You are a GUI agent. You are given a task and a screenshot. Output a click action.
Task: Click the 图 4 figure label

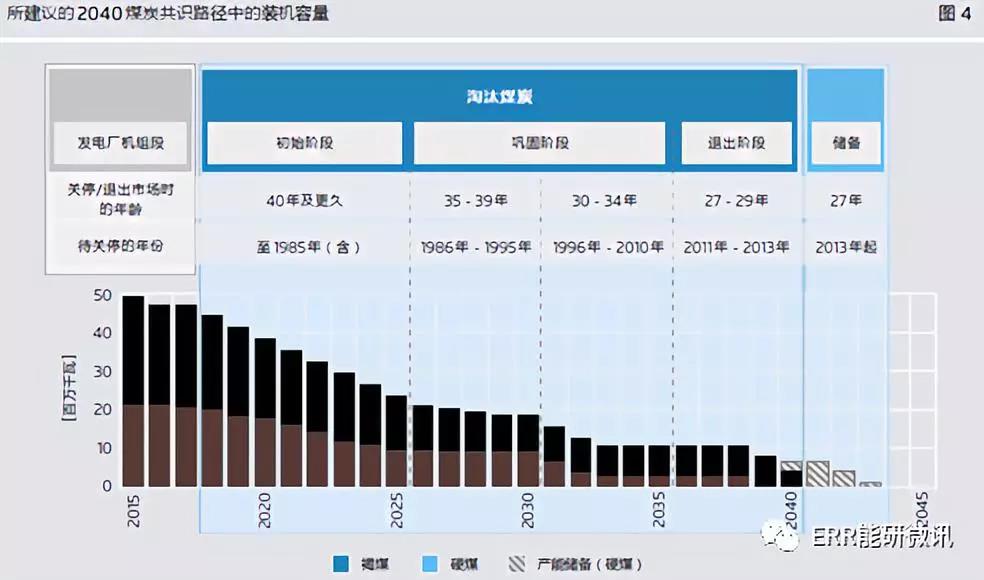click(x=955, y=13)
